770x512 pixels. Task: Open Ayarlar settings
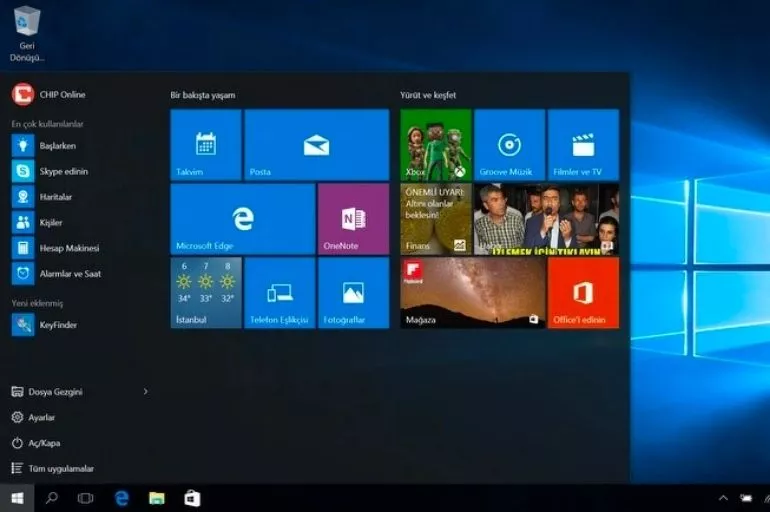pos(40,417)
